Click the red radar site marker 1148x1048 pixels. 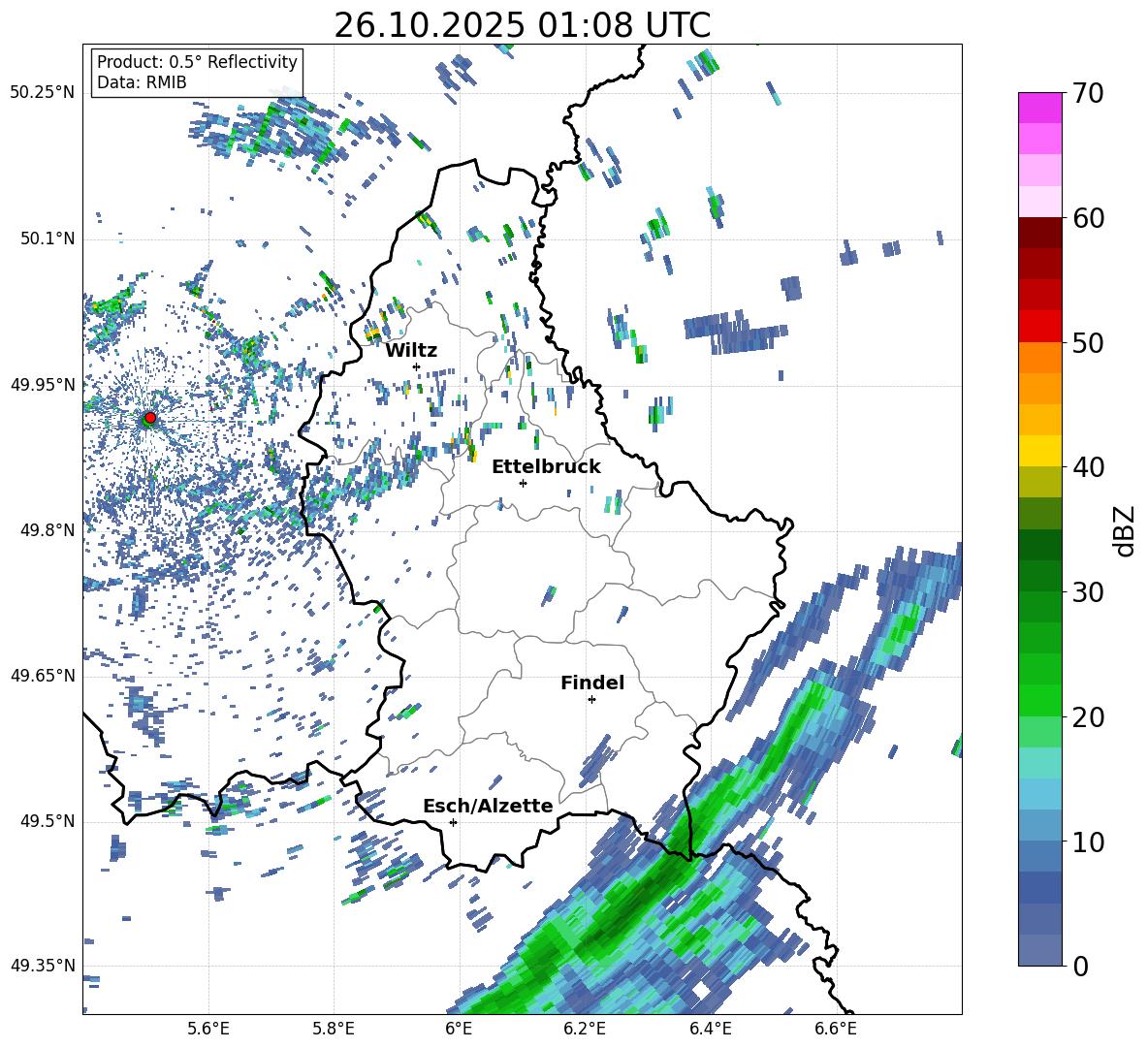(150, 418)
